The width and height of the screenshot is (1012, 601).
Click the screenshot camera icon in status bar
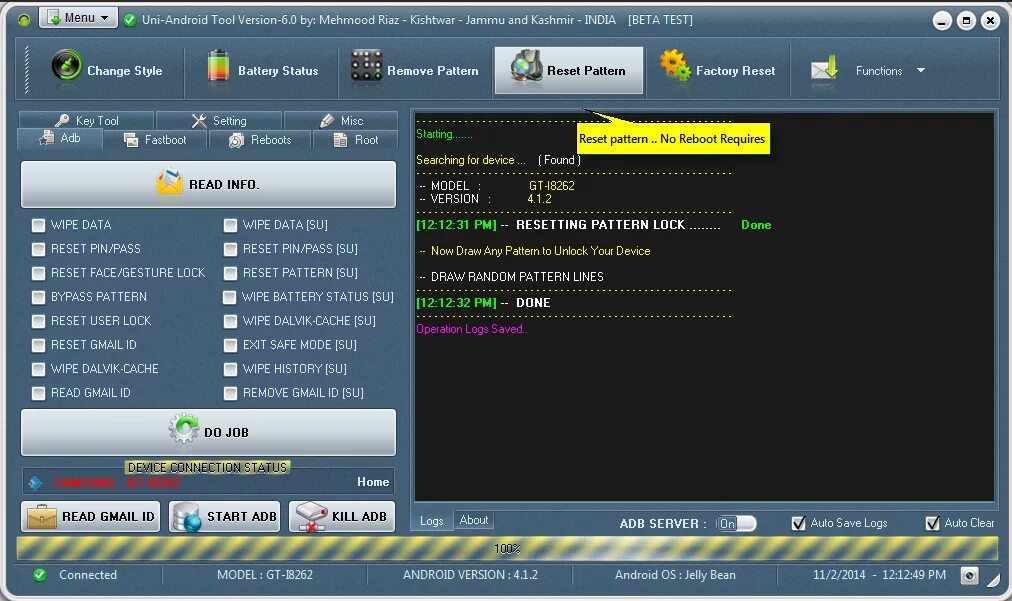969,575
